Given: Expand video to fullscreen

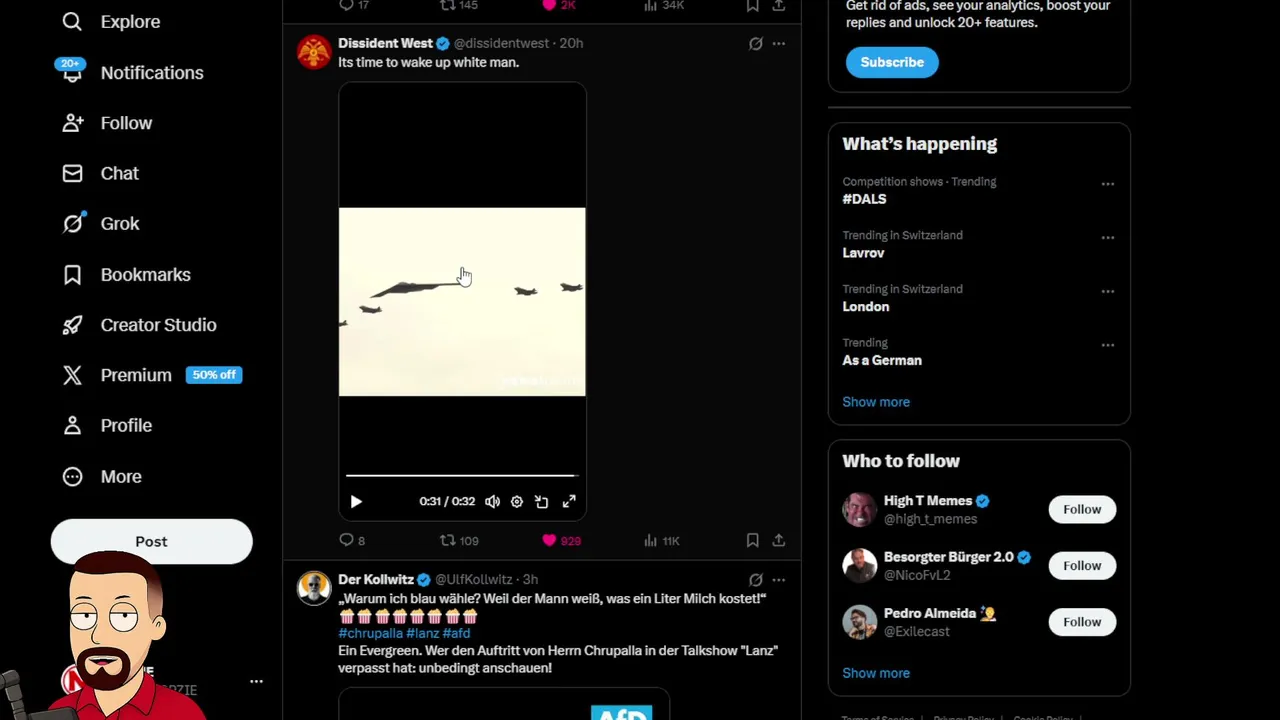Looking at the screenshot, I should coord(569,502).
